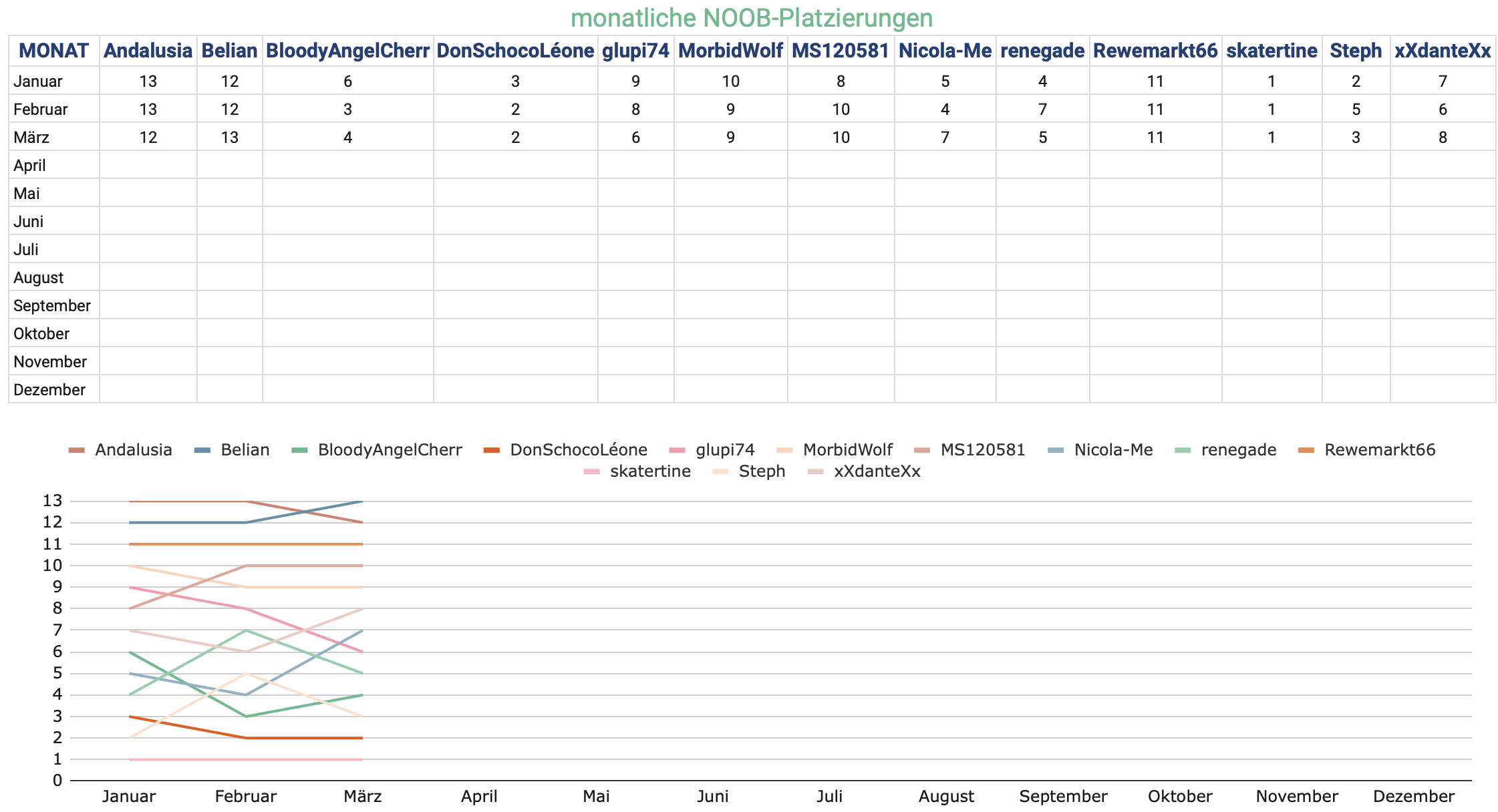Toggle the BloodyAngelCherr legend entry

coord(376,450)
